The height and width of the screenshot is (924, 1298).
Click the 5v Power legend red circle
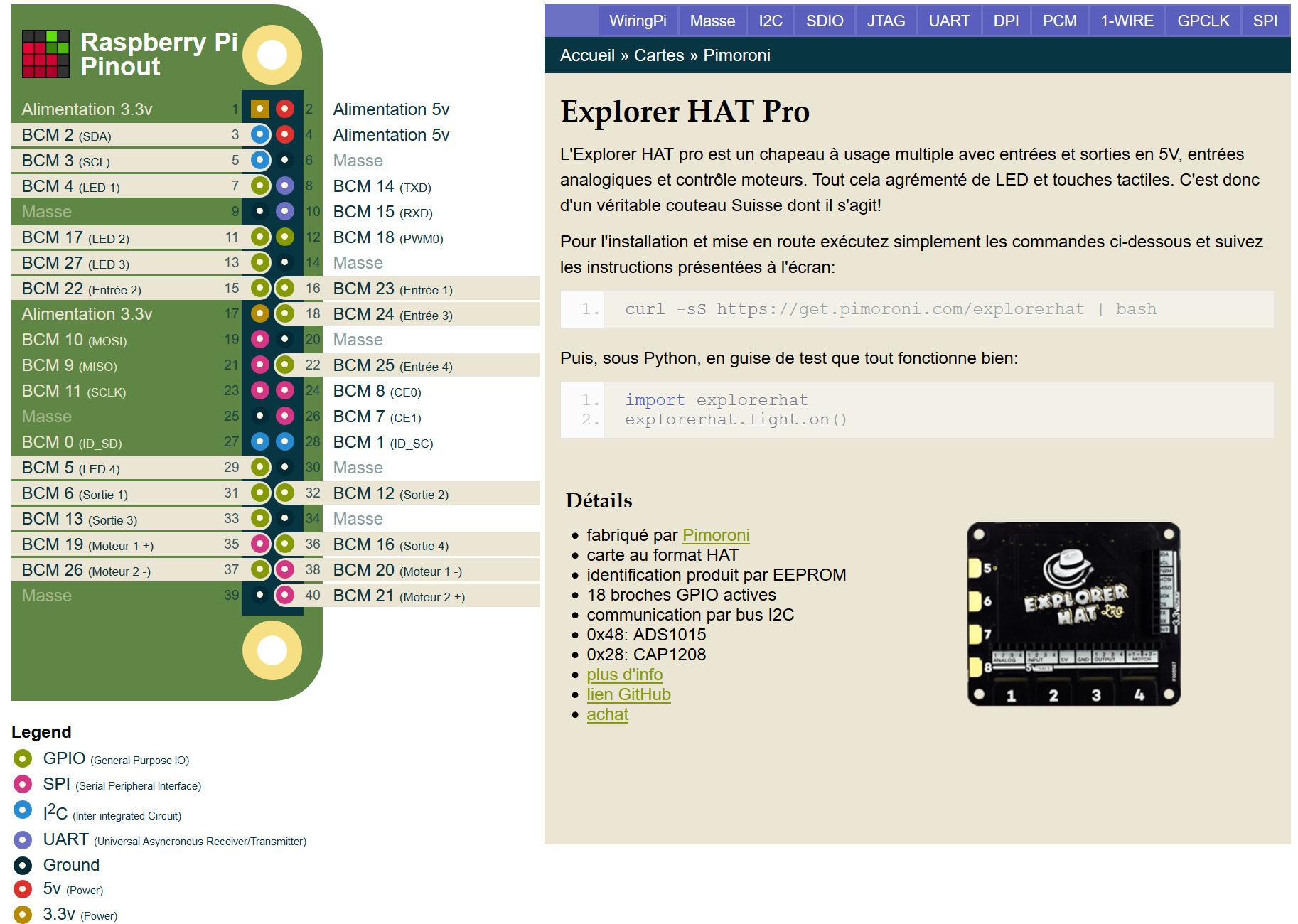pyautogui.click(x=23, y=889)
